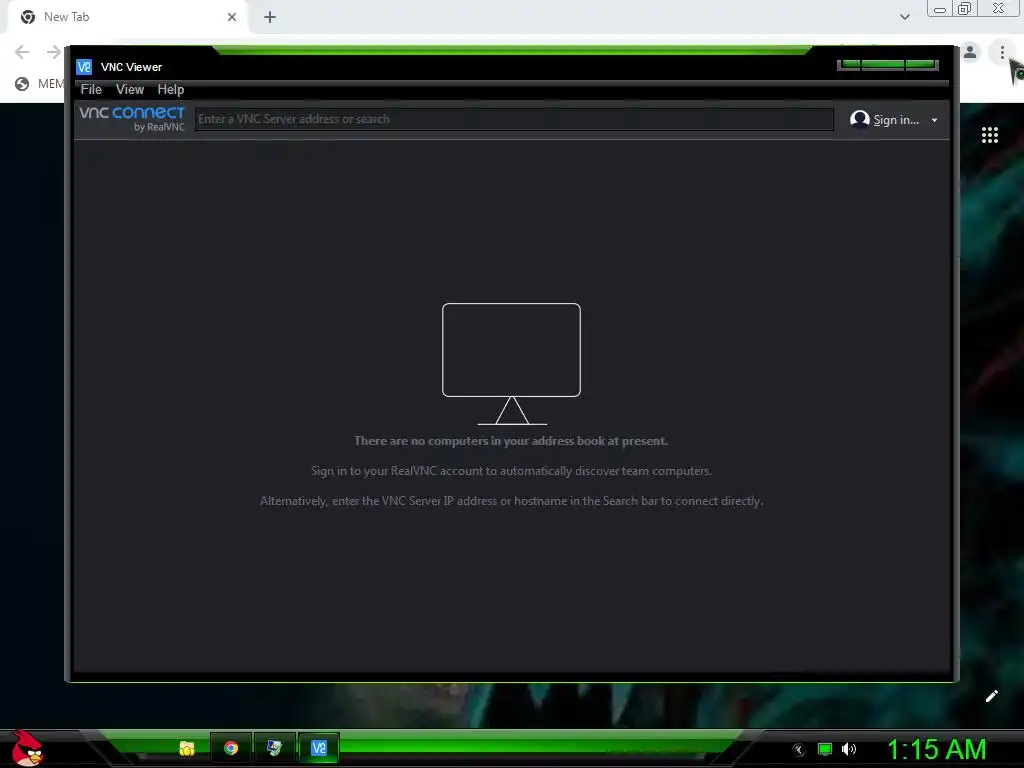
Task: Click the VNC Server address search field
Action: 513,119
